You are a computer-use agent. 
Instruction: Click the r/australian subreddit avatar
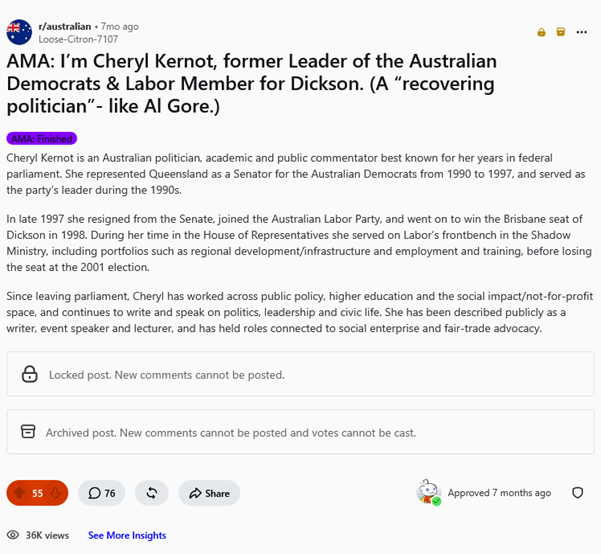tap(19, 32)
